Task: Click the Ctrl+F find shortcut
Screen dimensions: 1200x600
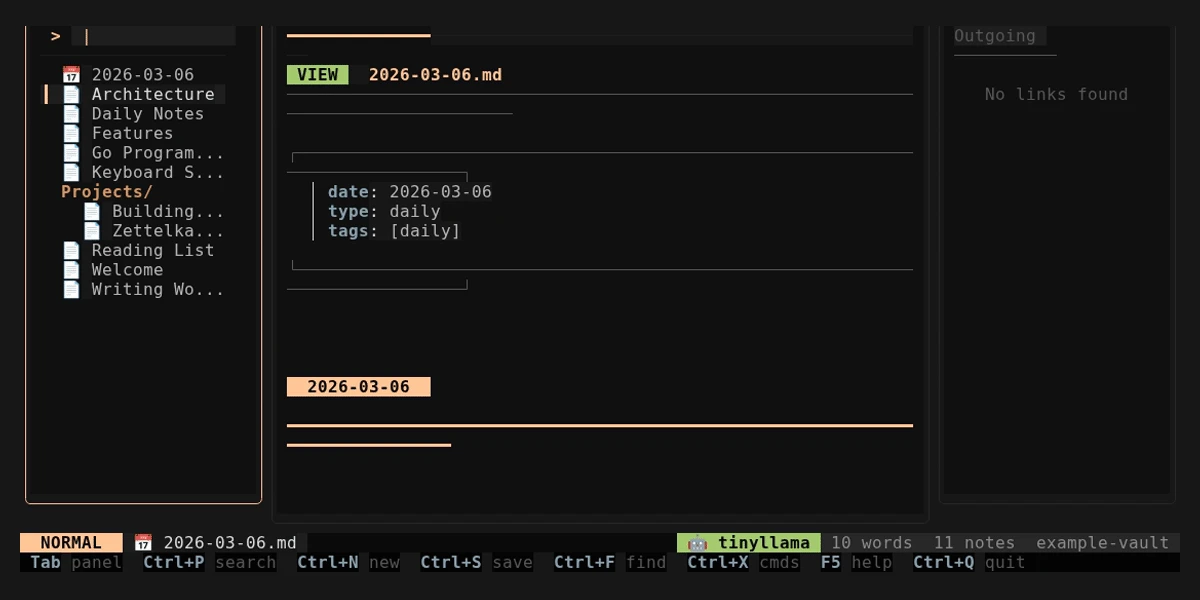Action: pos(610,562)
